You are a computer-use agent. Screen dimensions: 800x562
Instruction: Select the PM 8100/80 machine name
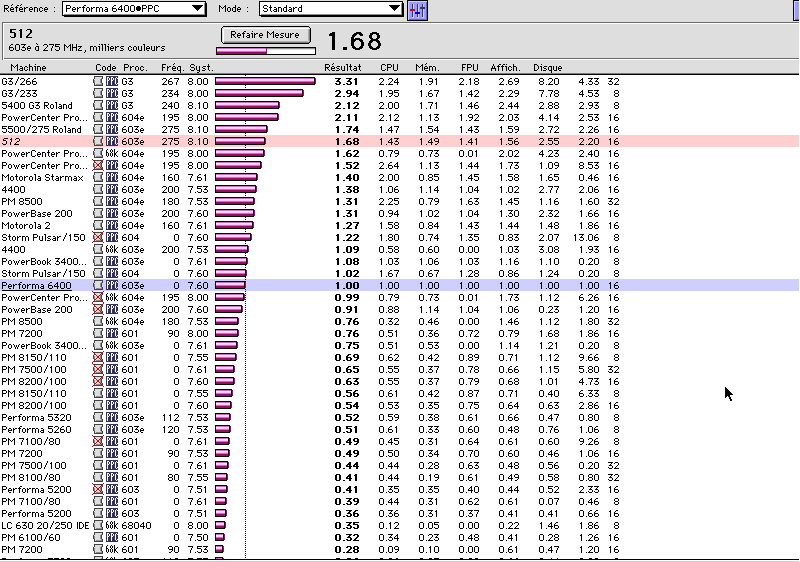click(31, 477)
